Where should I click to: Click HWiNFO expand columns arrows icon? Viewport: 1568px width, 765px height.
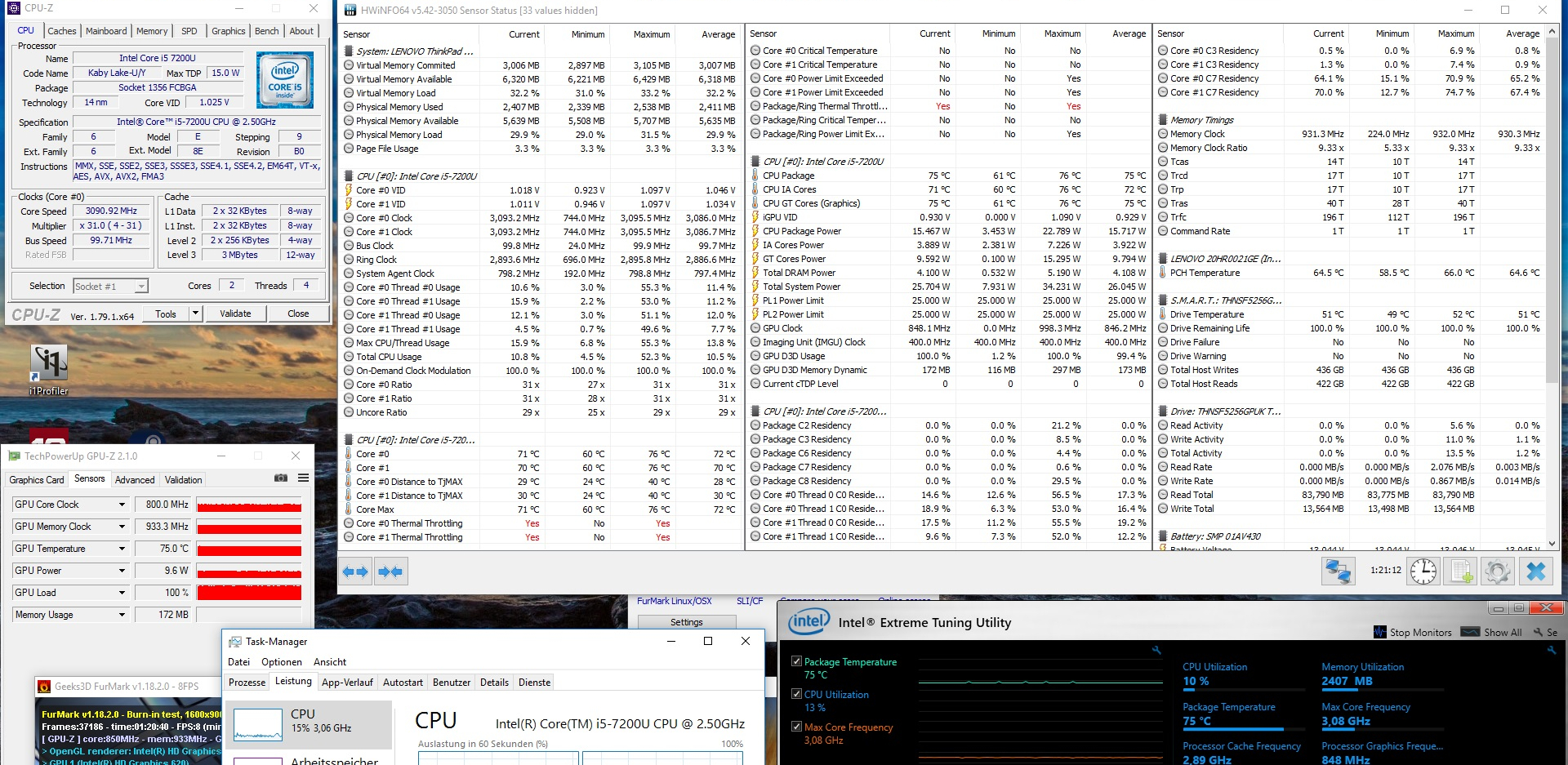click(355, 572)
